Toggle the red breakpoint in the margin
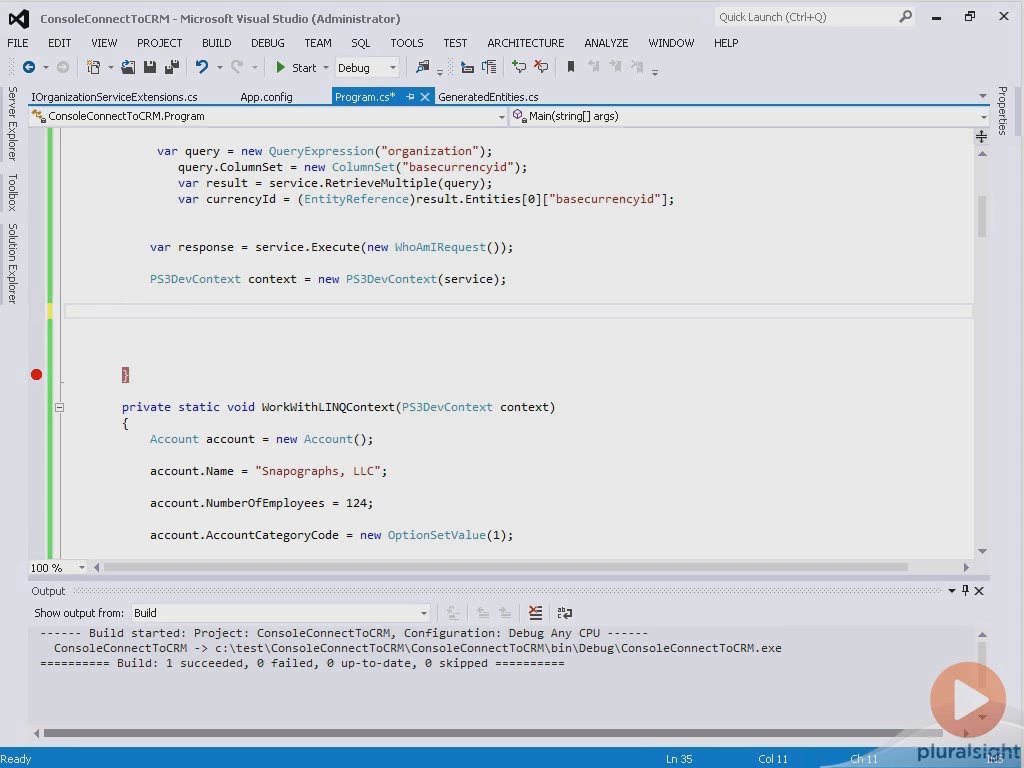 pyautogui.click(x=37, y=374)
